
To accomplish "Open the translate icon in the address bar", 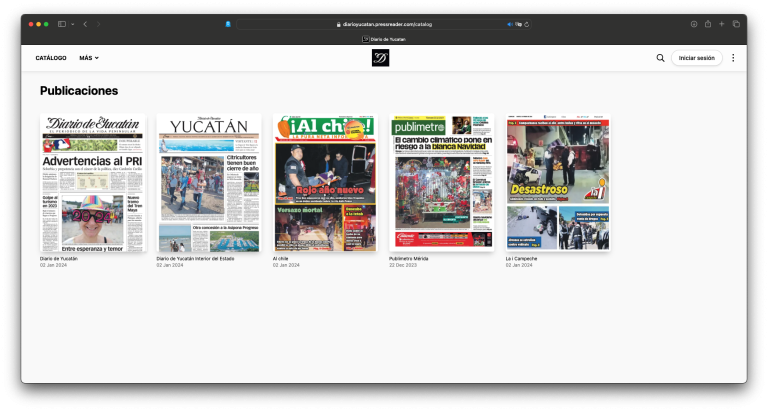I will [518, 24].
